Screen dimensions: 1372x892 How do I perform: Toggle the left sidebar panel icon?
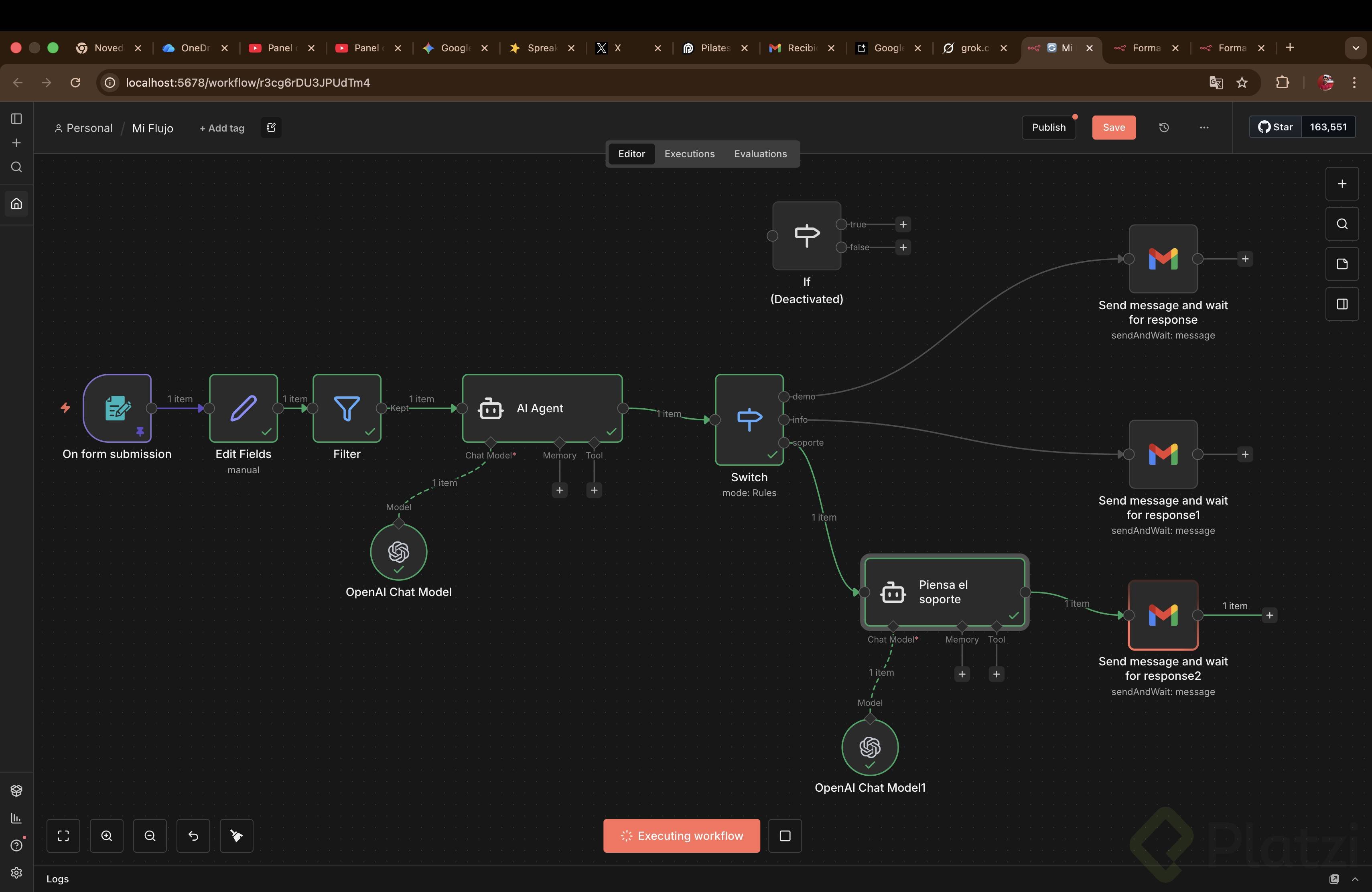(17, 119)
